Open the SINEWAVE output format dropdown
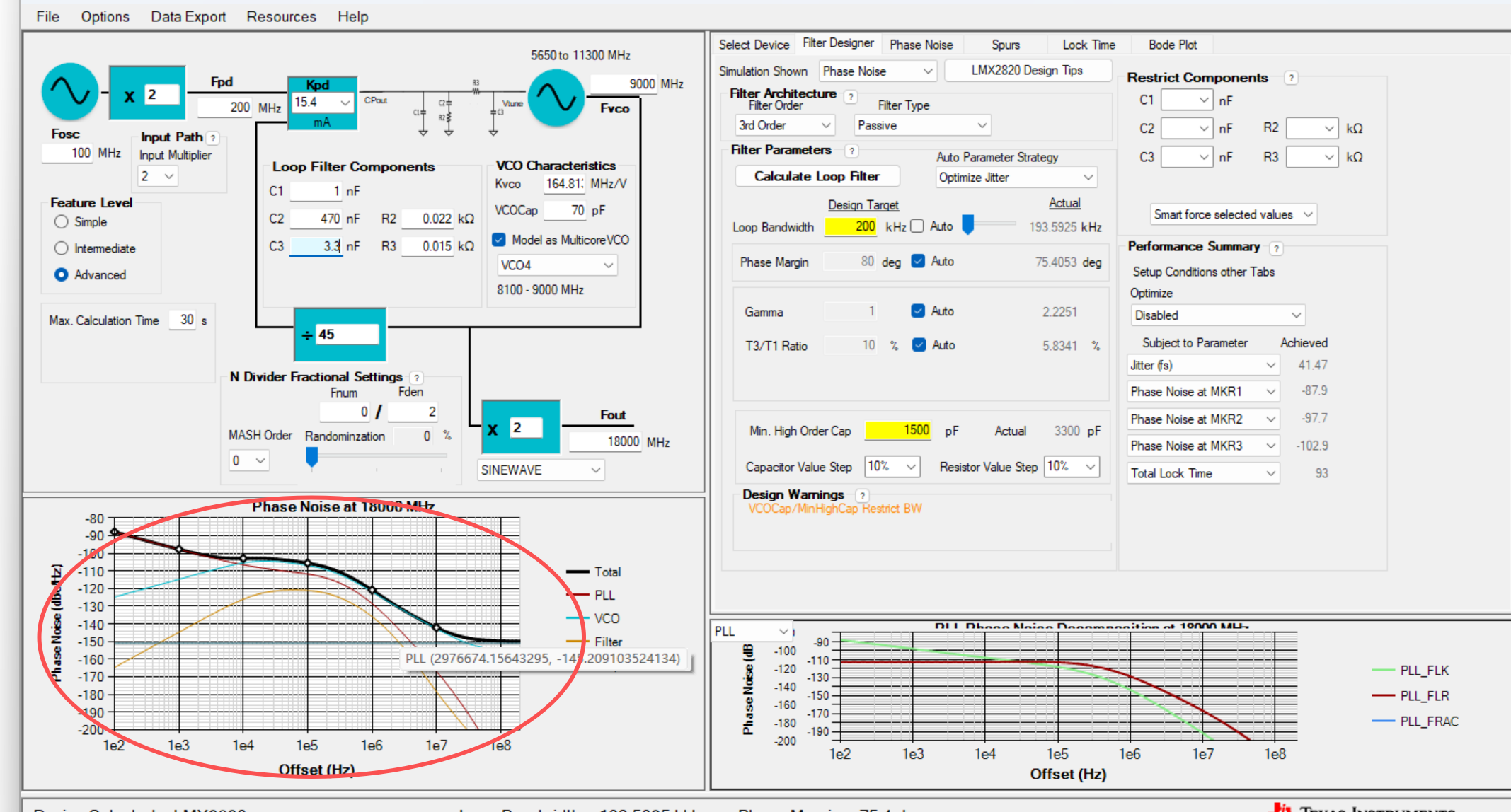The height and width of the screenshot is (812, 1511). [x=541, y=470]
